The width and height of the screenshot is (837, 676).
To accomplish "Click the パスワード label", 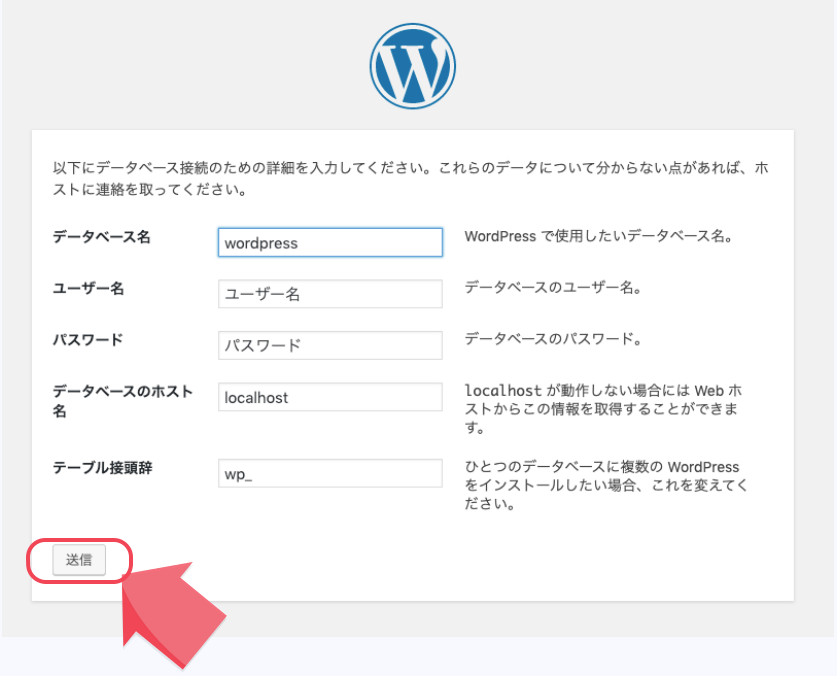I will click(88, 340).
